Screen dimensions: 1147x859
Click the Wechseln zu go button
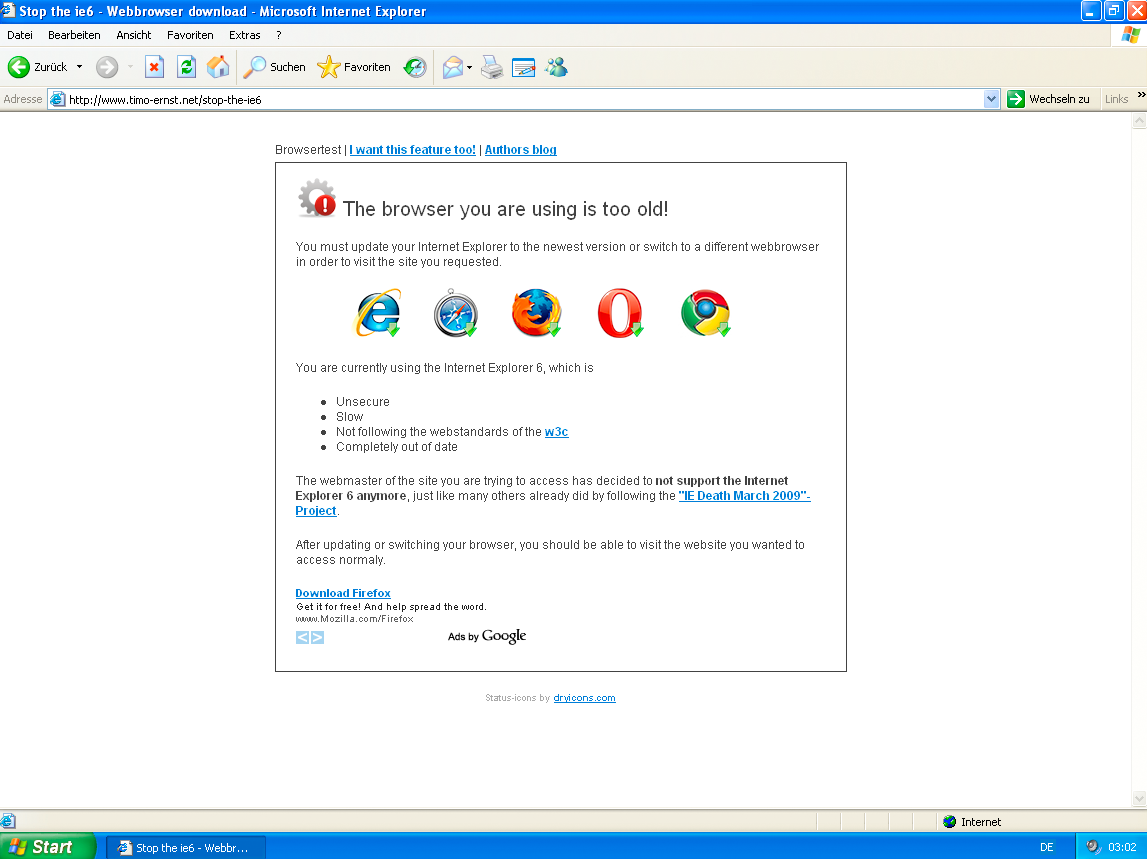click(1049, 99)
